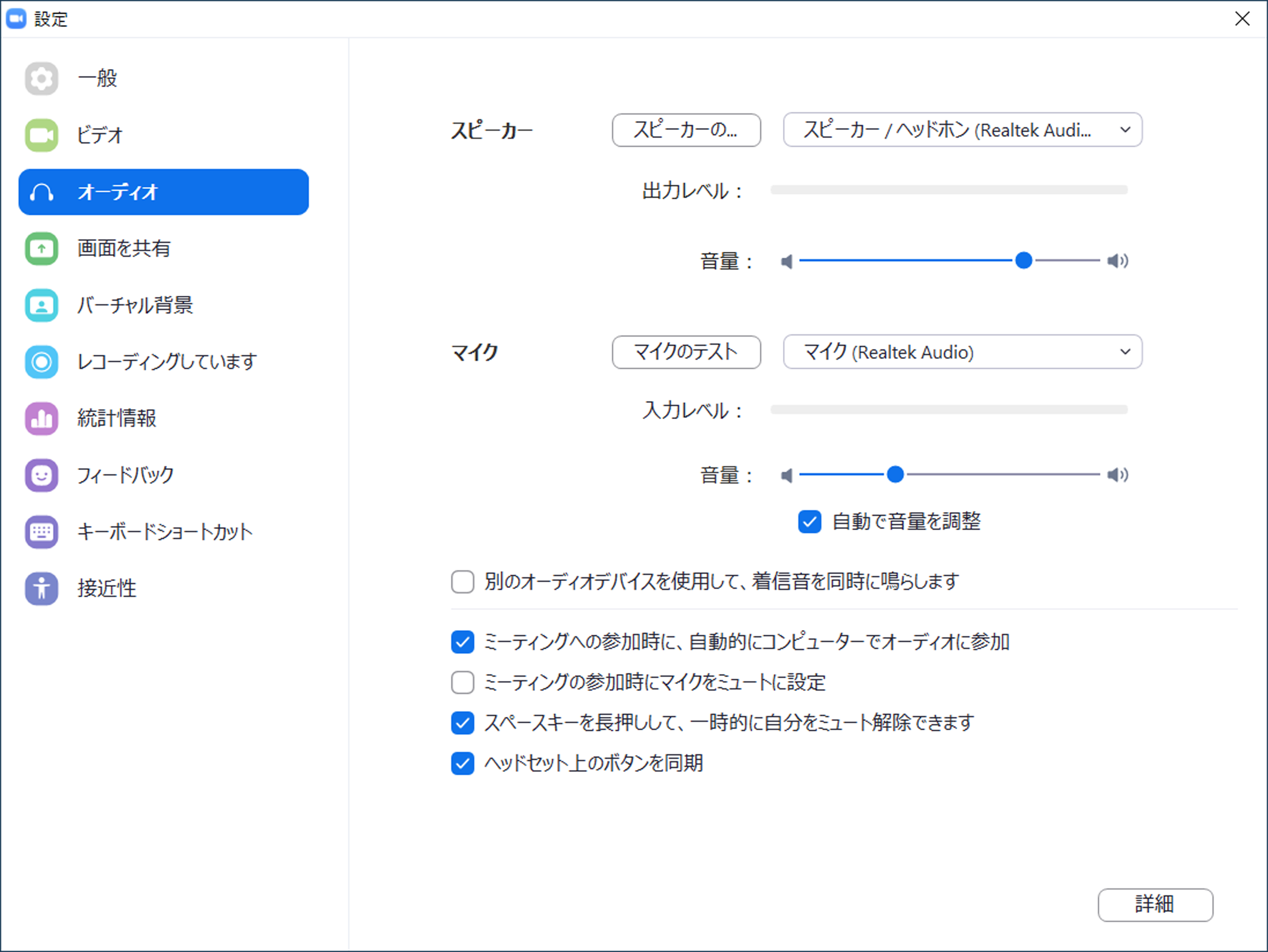The image size is (1268, 952).
Task: Open Video (ビデオ) settings camera icon
Action: 41,135
